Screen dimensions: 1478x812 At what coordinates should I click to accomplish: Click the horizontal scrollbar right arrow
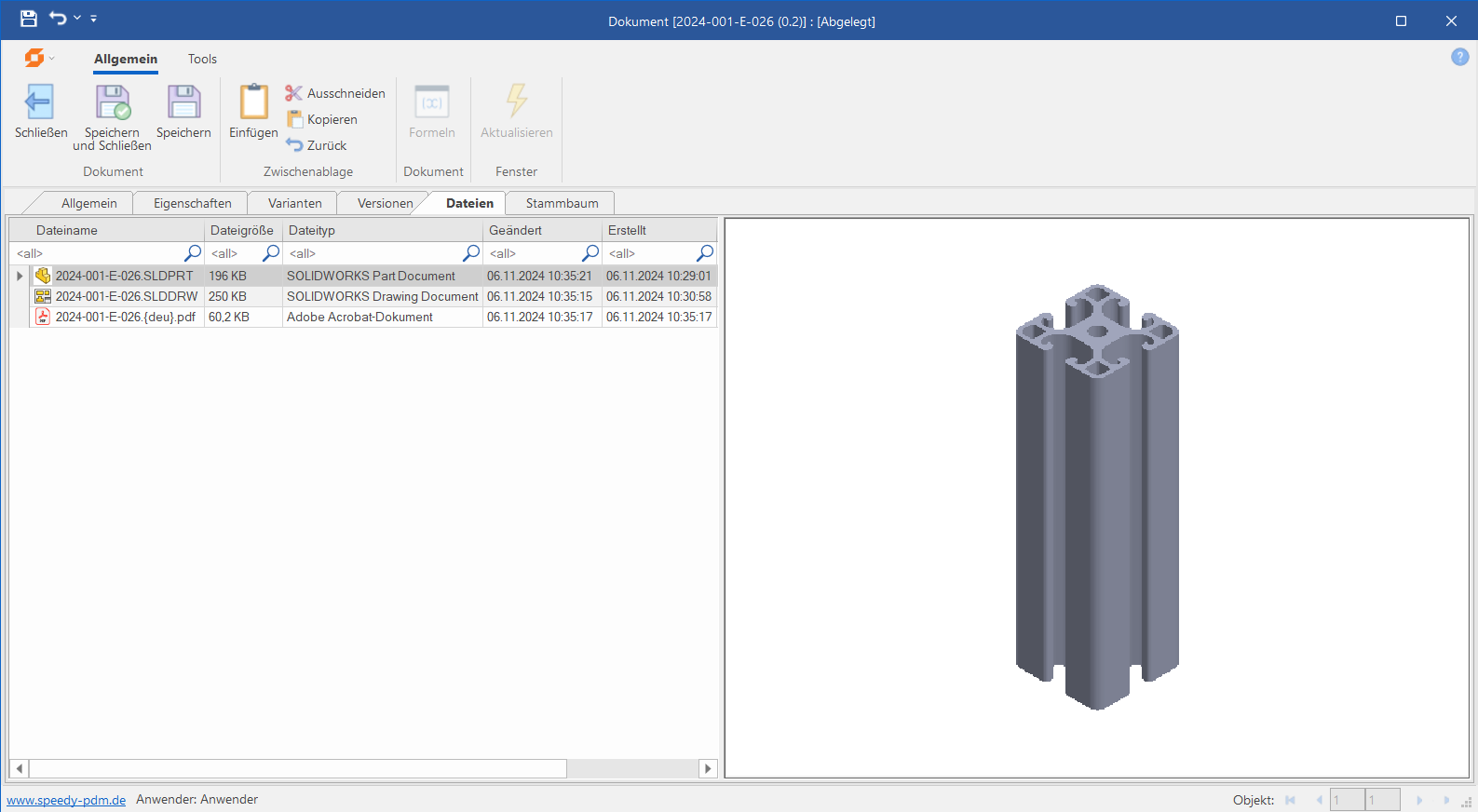tap(708, 768)
